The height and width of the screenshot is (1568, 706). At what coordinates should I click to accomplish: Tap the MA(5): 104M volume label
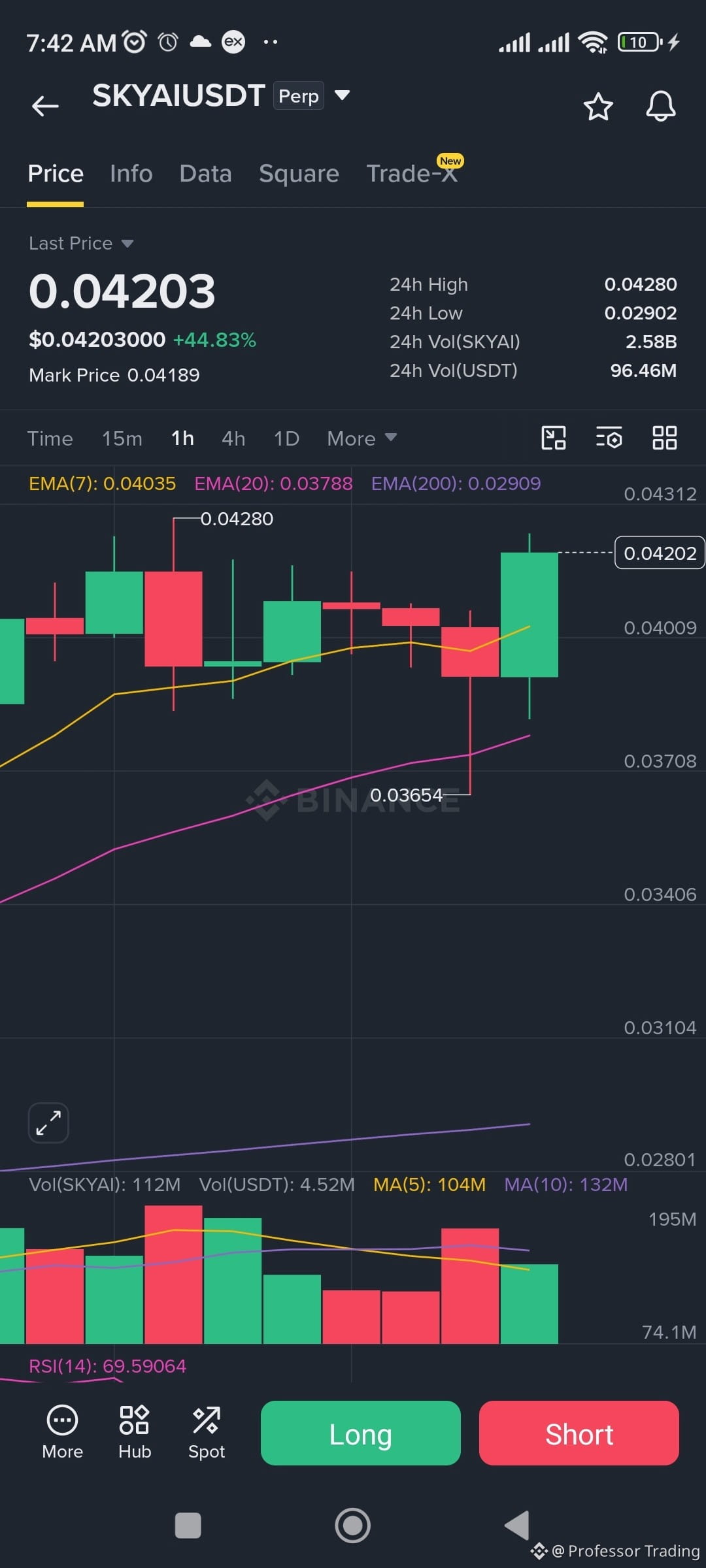(429, 1184)
